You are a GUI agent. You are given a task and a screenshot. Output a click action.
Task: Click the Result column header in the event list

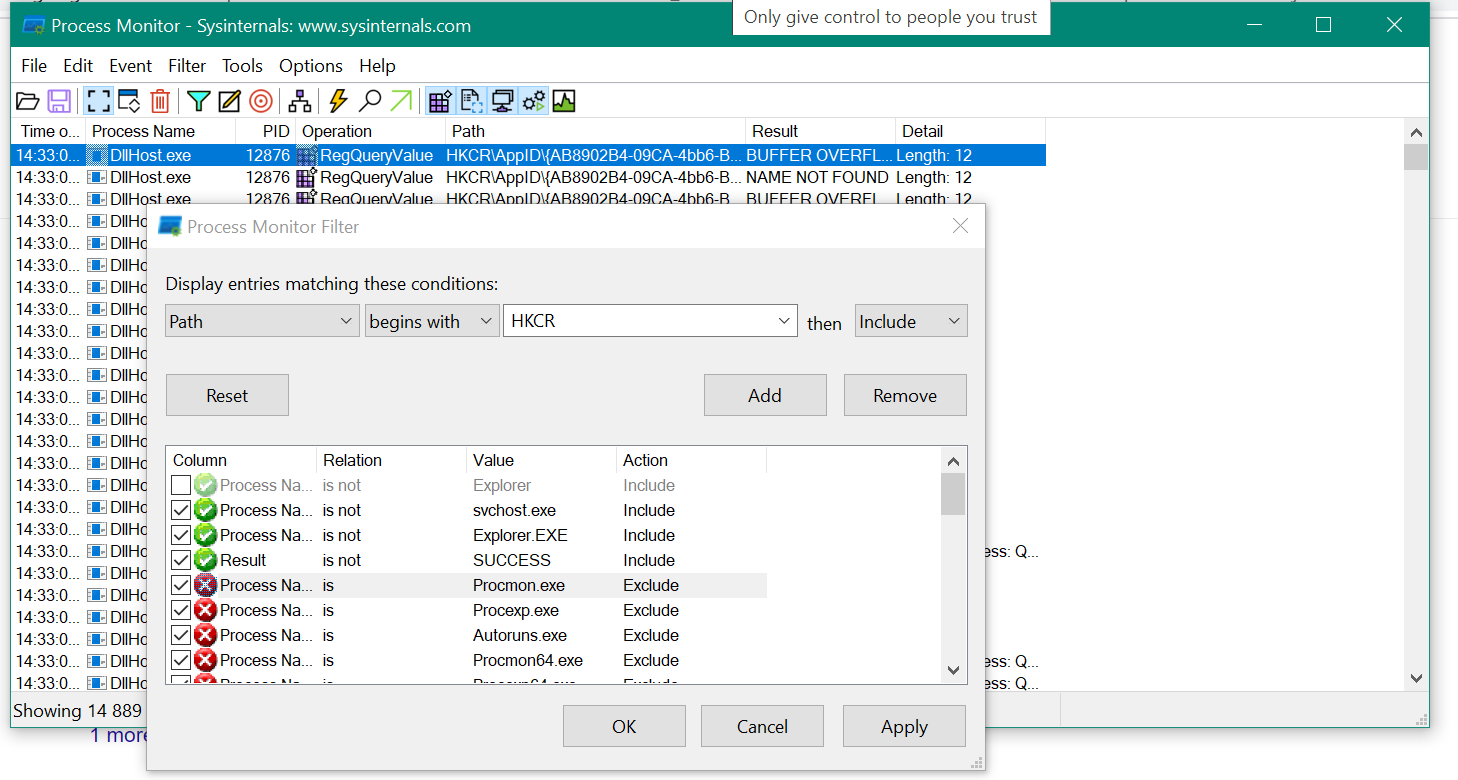click(x=820, y=131)
